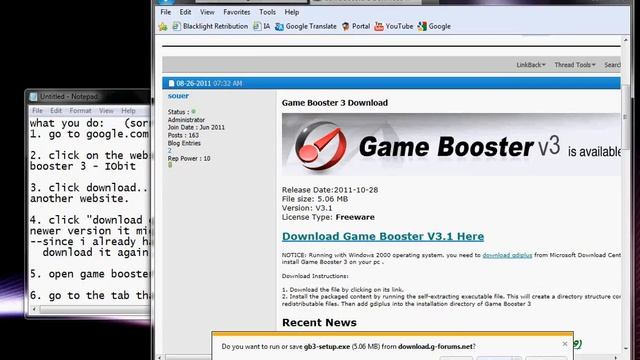Click the red Game Booster logo
Viewport: 640px width, 360px height.
click(x=320, y=146)
